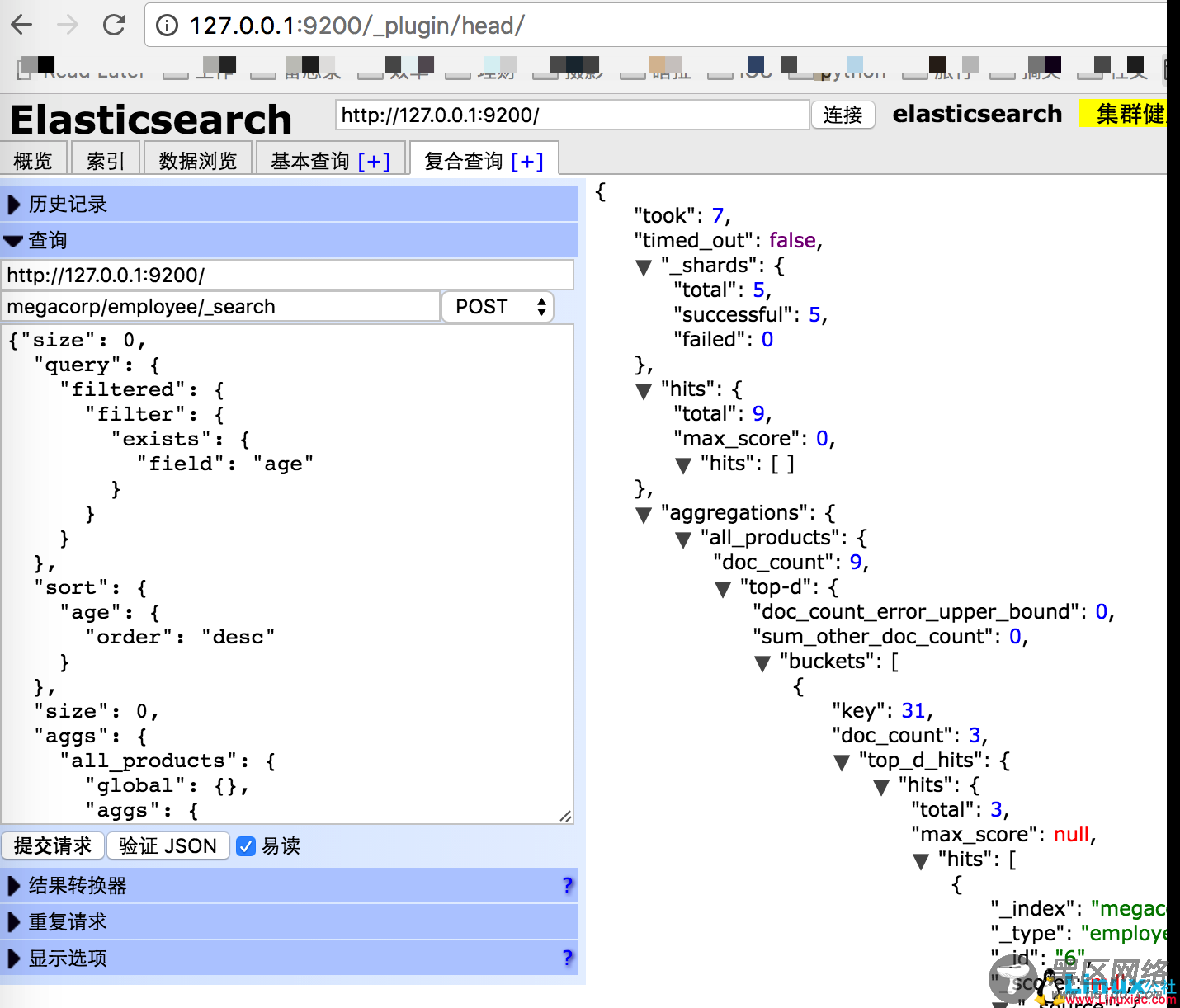This screenshot has height=1008, width=1180.
Task: Expand the 历史记录 history section
Action: coord(289,204)
